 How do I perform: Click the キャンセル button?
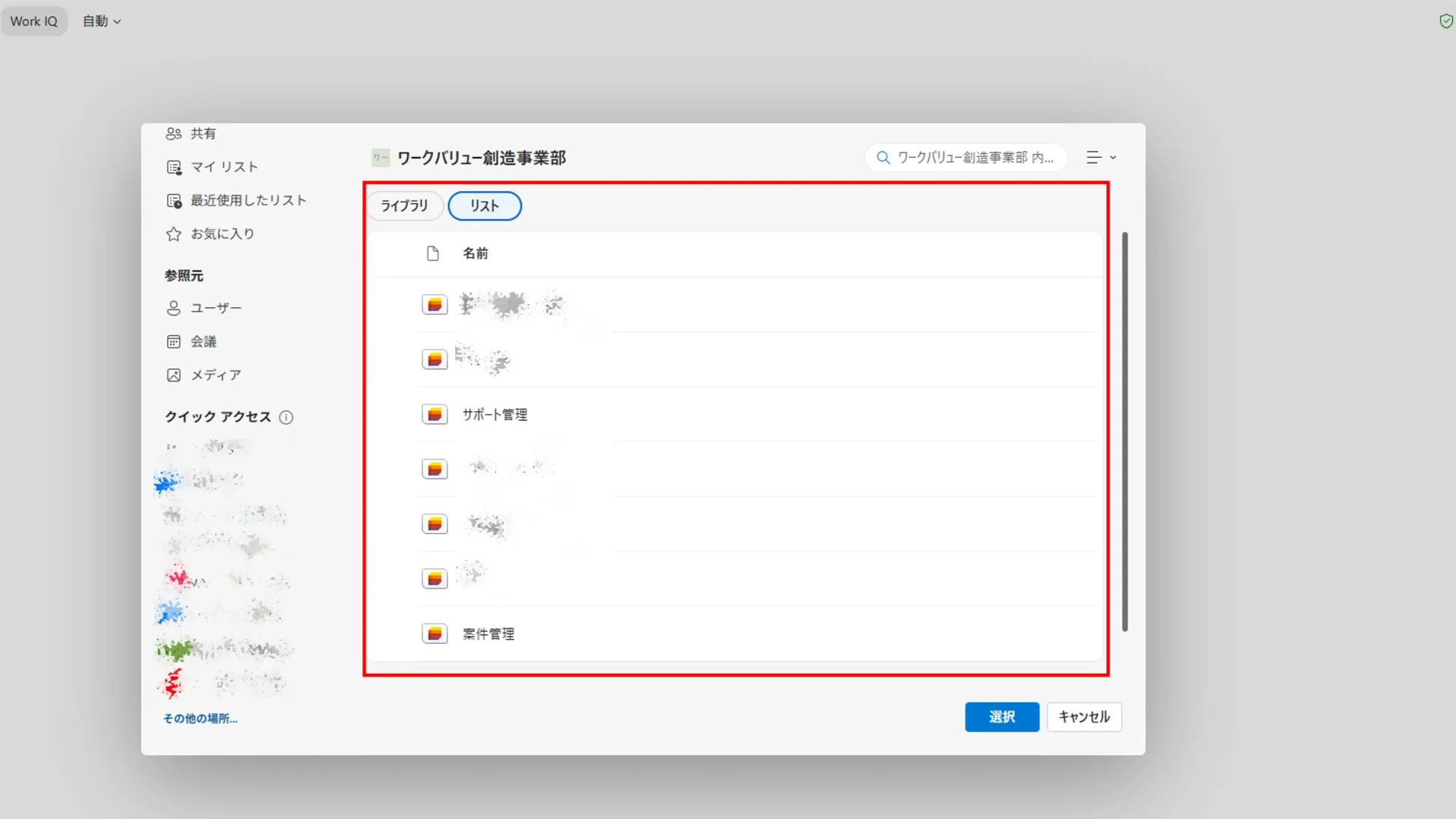tap(1084, 717)
